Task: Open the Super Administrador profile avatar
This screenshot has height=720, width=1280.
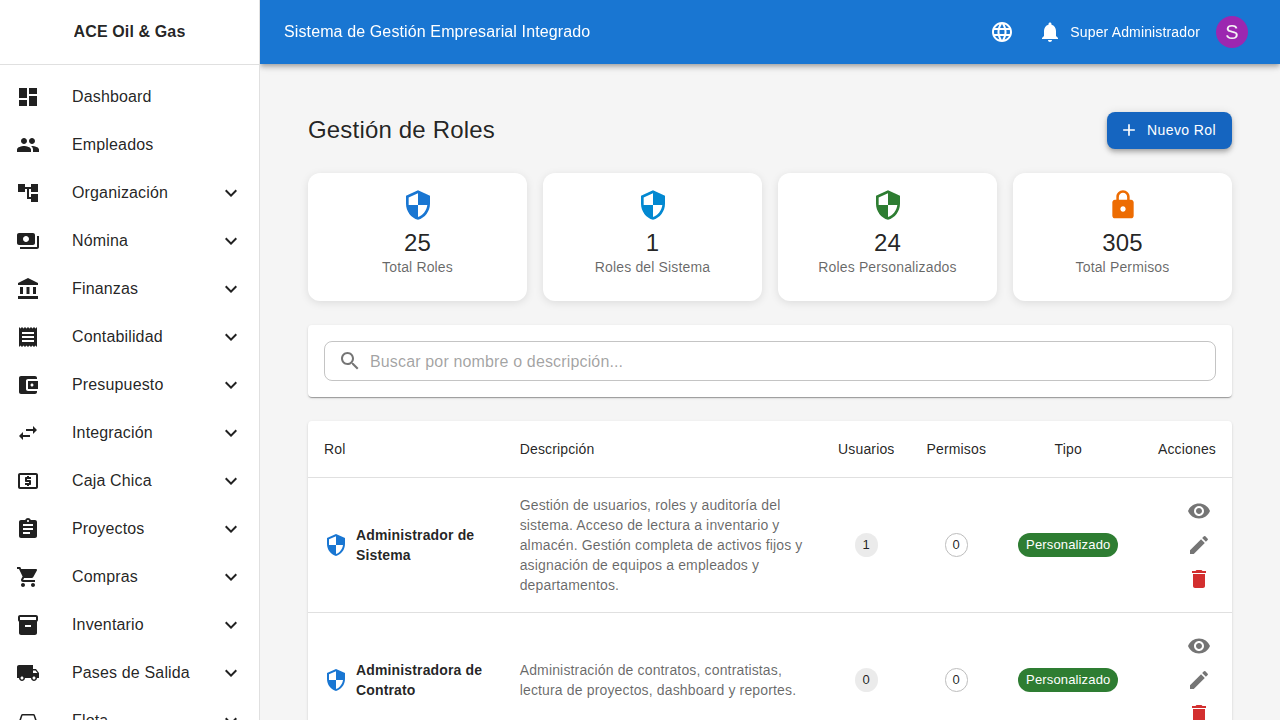Action: [1231, 31]
